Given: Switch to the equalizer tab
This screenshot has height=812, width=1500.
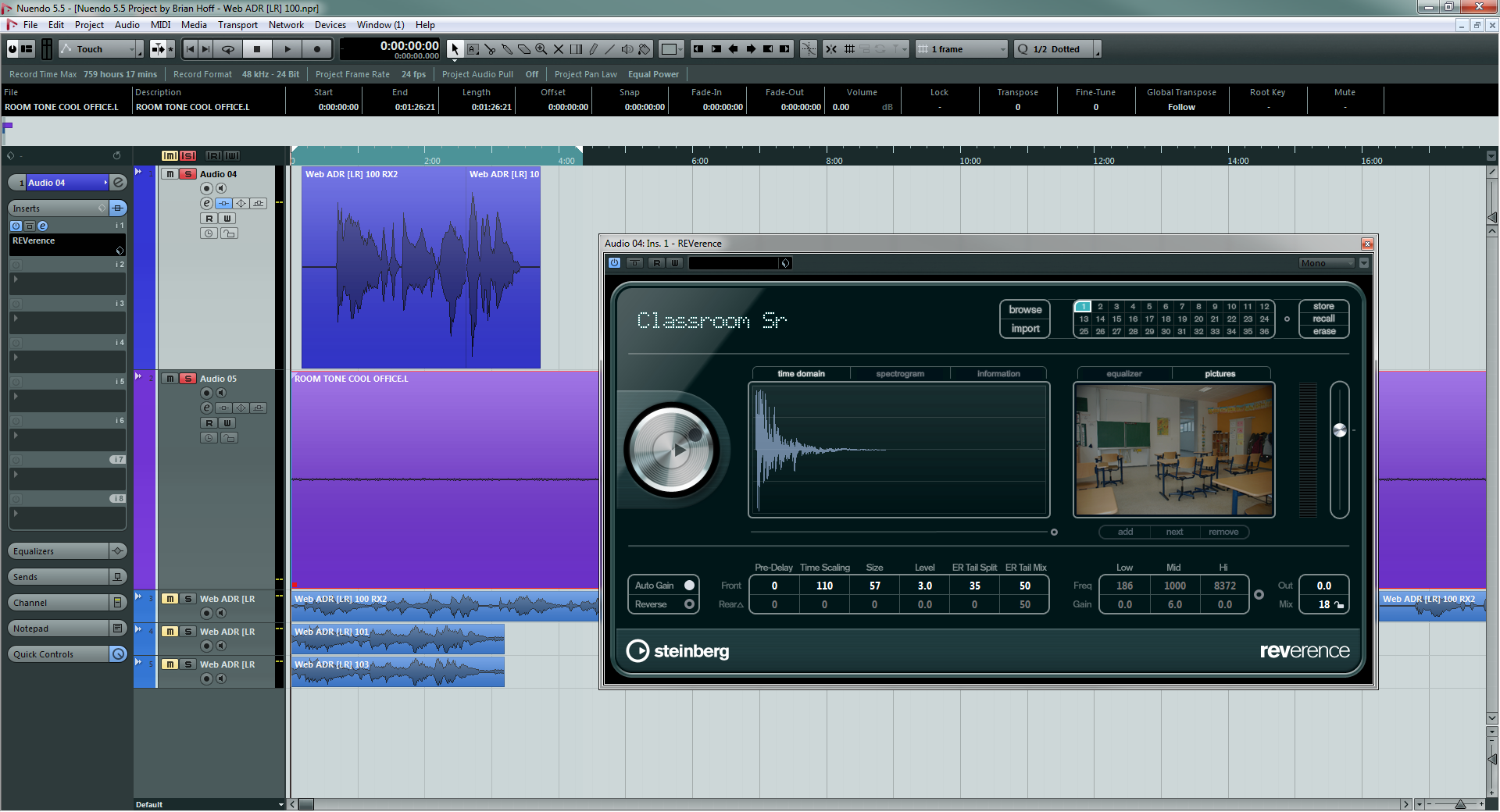Looking at the screenshot, I should pos(1123,374).
